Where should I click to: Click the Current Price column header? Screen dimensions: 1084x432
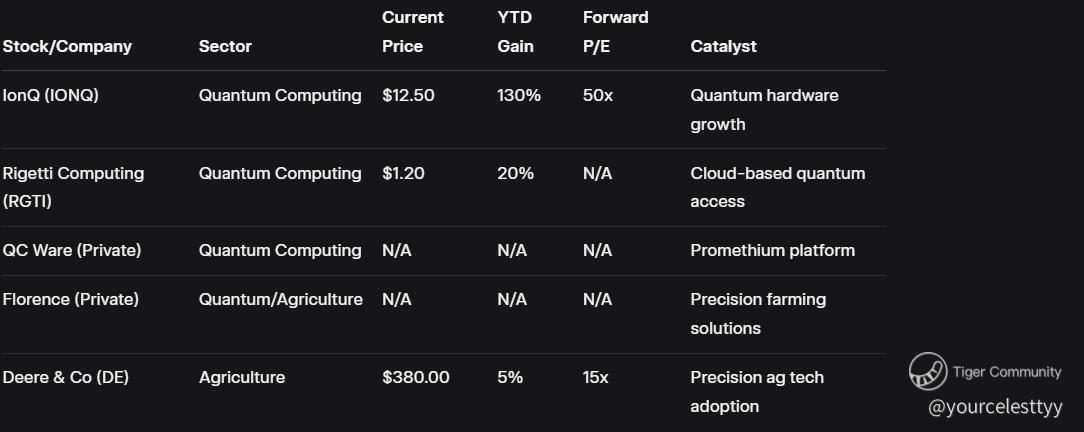click(x=413, y=32)
